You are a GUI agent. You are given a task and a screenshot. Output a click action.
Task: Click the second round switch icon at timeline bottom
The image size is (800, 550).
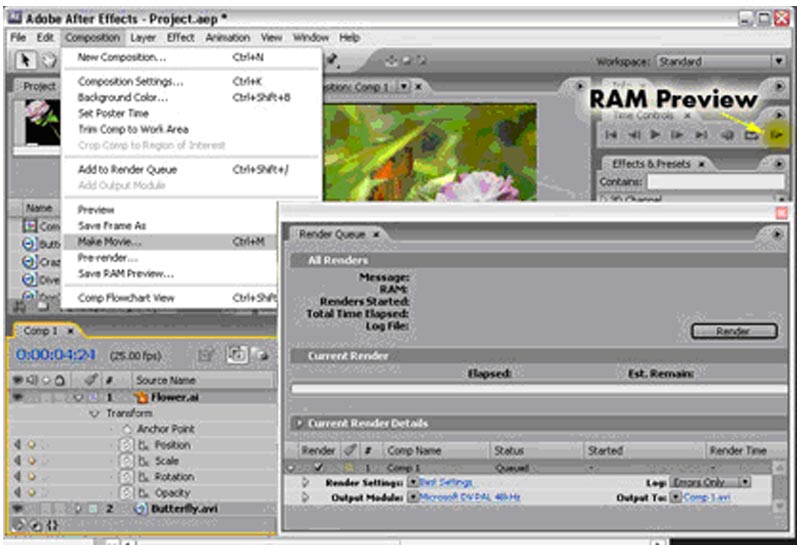click(x=36, y=524)
